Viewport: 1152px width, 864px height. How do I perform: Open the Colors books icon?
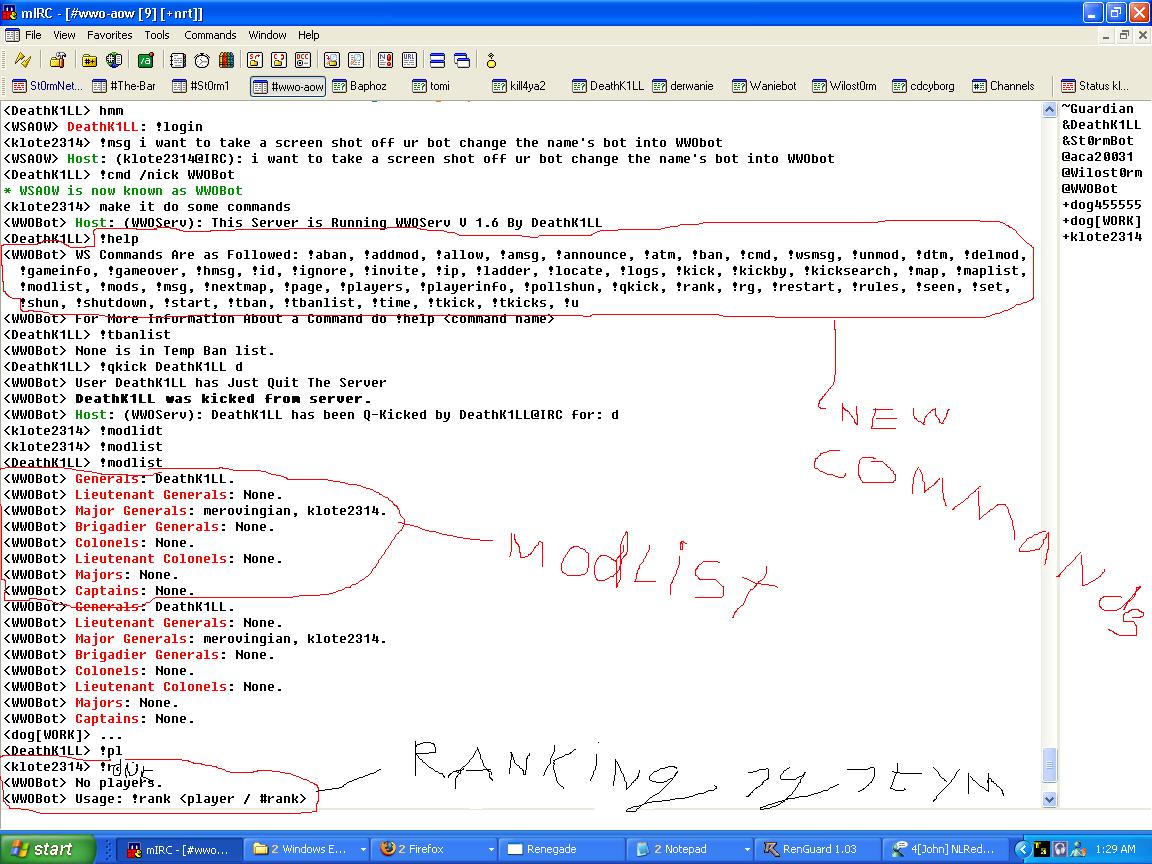click(226, 60)
